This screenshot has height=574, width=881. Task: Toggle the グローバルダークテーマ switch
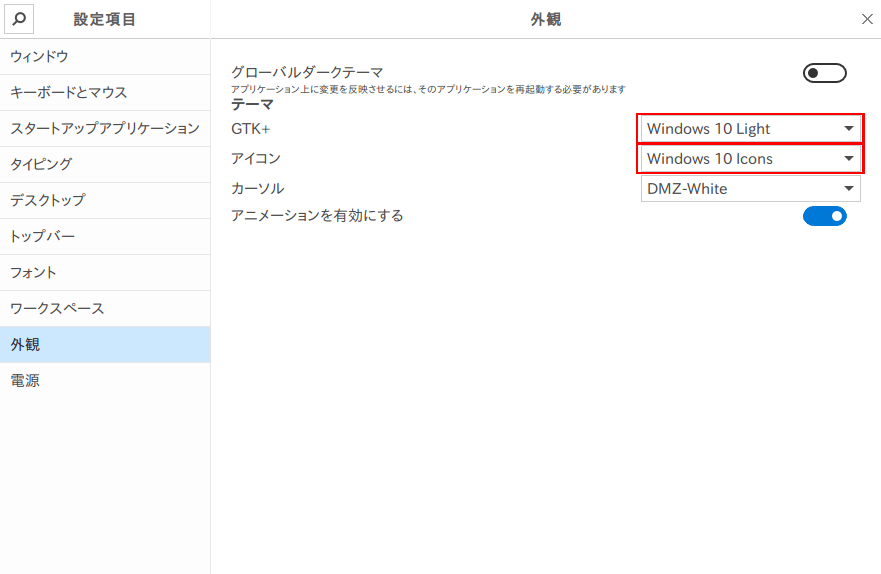[x=824, y=73]
